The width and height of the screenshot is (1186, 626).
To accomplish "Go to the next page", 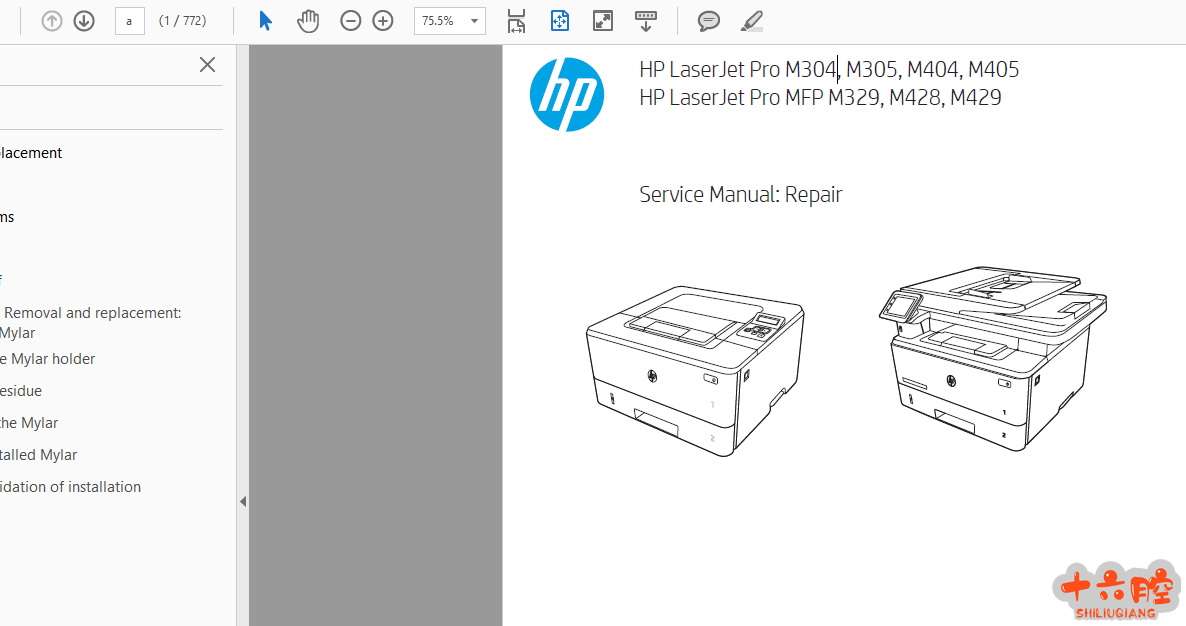I will click(x=84, y=21).
